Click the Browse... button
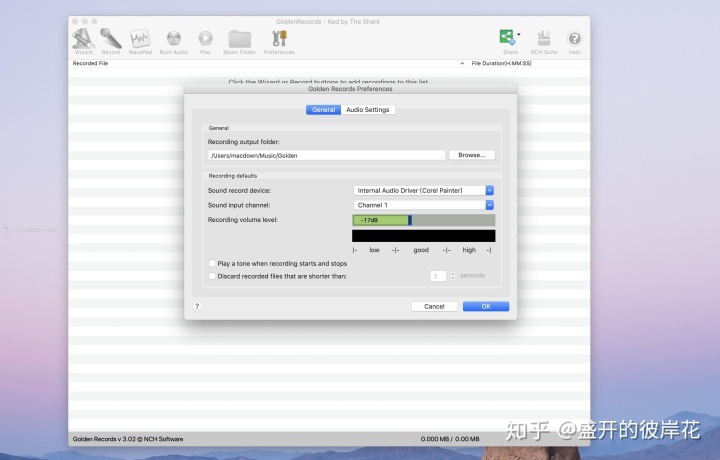720x460 pixels. [x=472, y=155]
